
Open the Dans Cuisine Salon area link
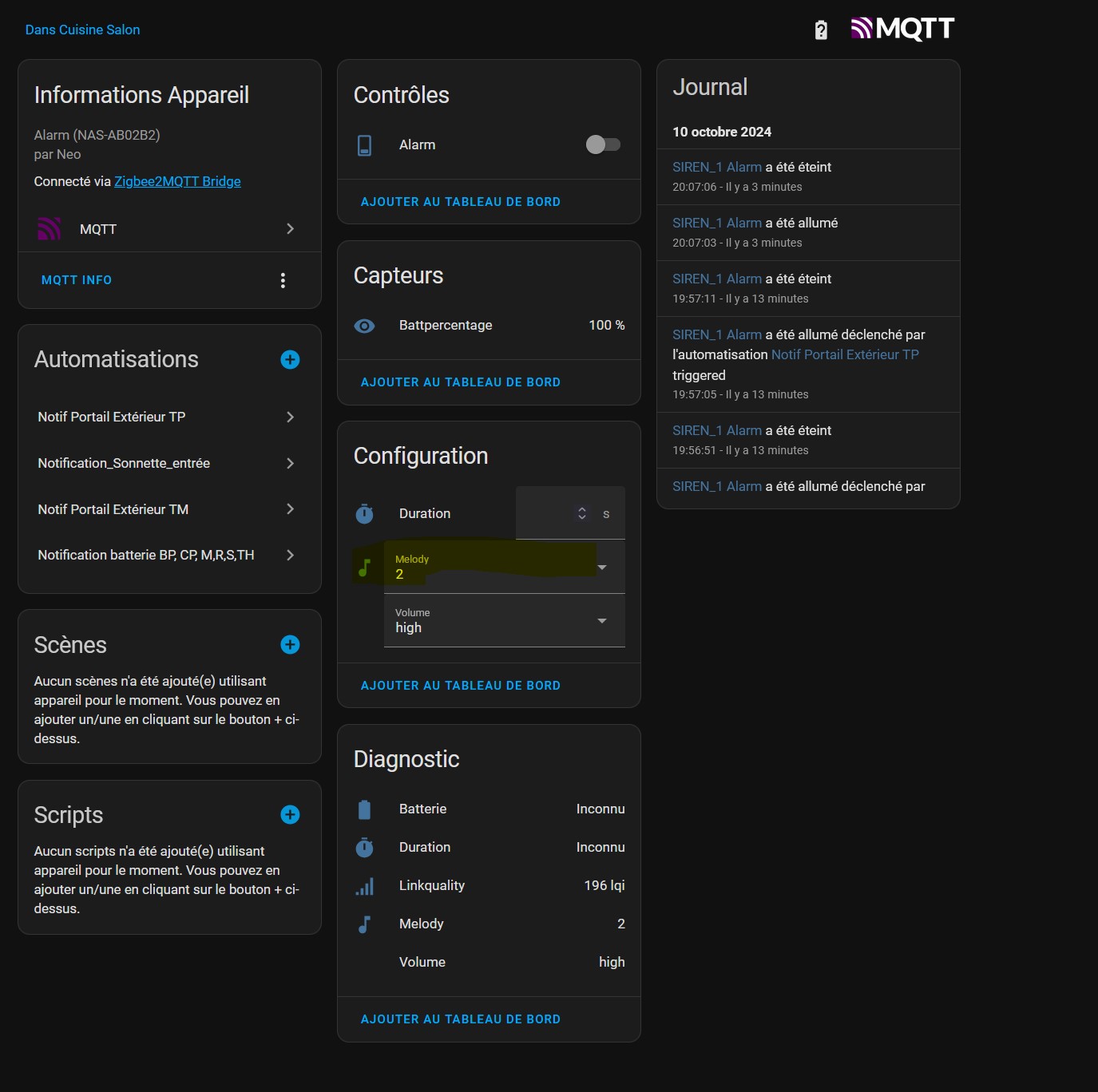pyautogui.click(x=82, y=30)
